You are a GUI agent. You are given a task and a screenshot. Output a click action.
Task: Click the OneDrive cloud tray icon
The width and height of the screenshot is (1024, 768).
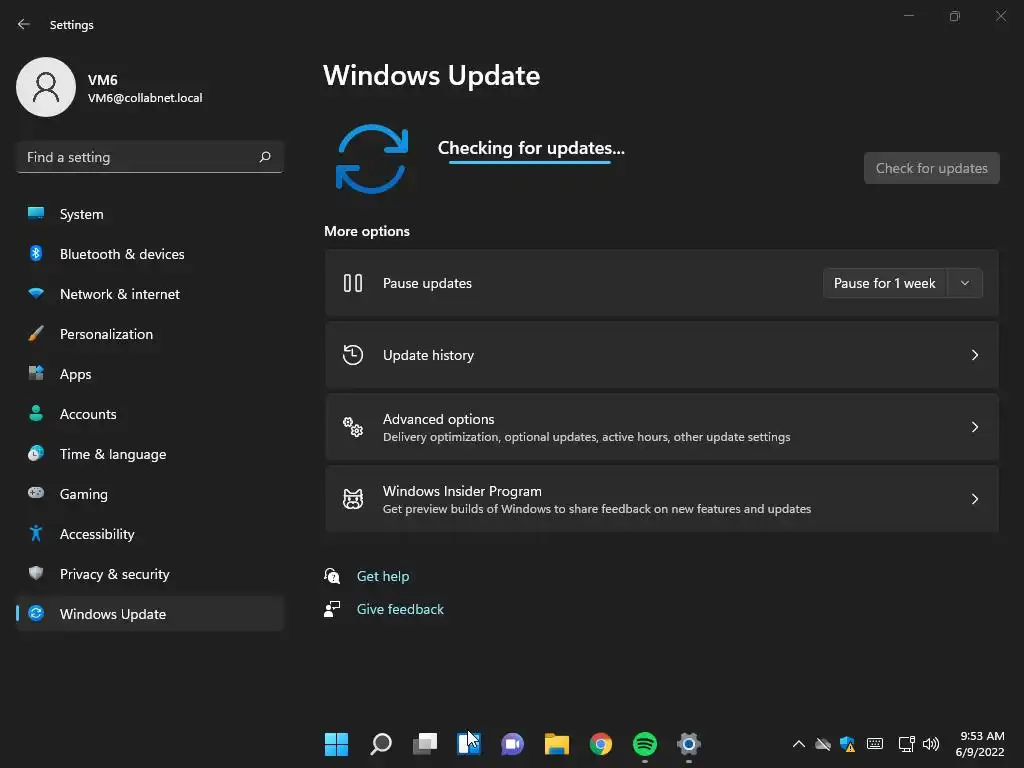click(823, 744)
